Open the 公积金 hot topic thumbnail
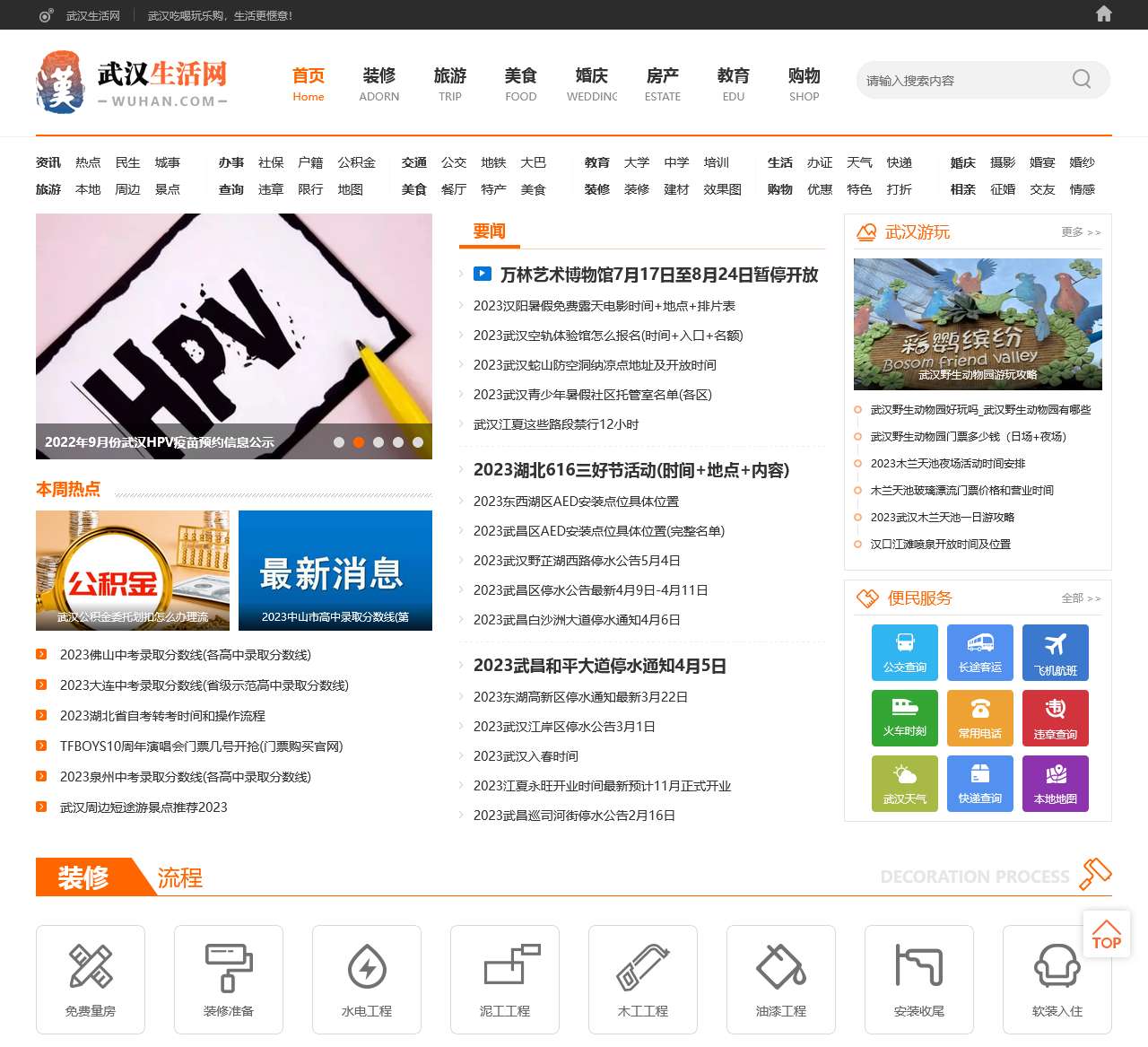The image size is (1148, 1047). pos(133,571)
